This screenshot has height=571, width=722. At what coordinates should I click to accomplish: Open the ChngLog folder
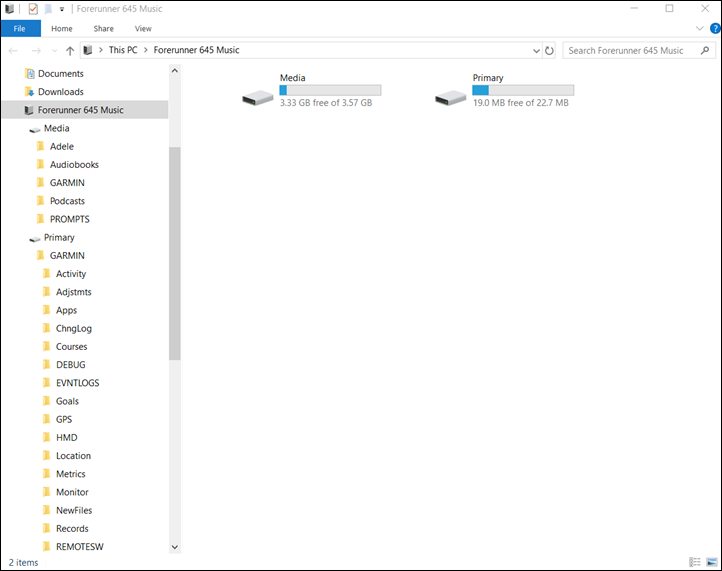coord(74,328)
